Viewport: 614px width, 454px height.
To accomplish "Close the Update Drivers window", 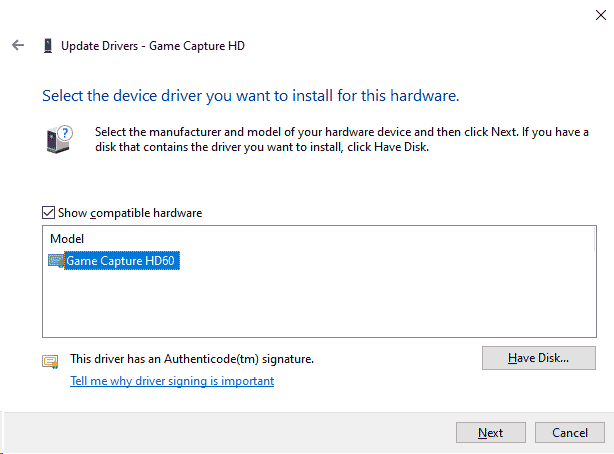I will coord(601,15).
